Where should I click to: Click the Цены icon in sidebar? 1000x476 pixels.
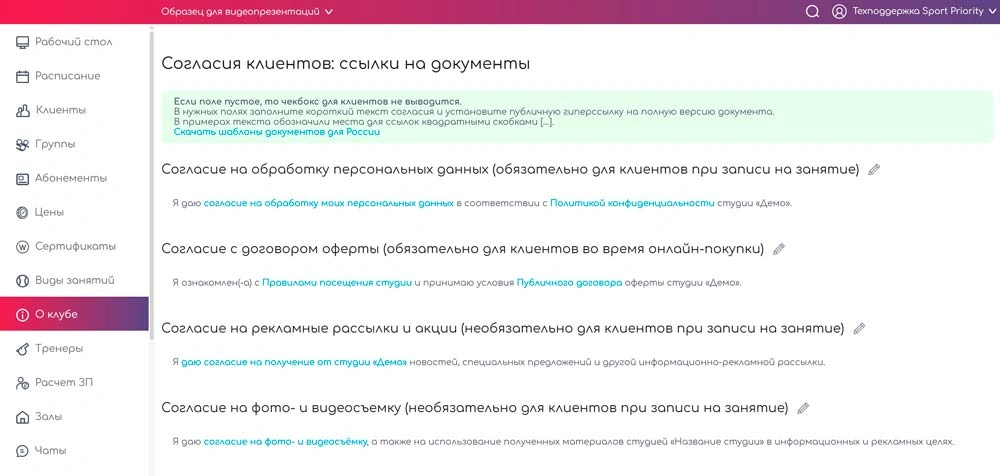(x=22, y=212)
